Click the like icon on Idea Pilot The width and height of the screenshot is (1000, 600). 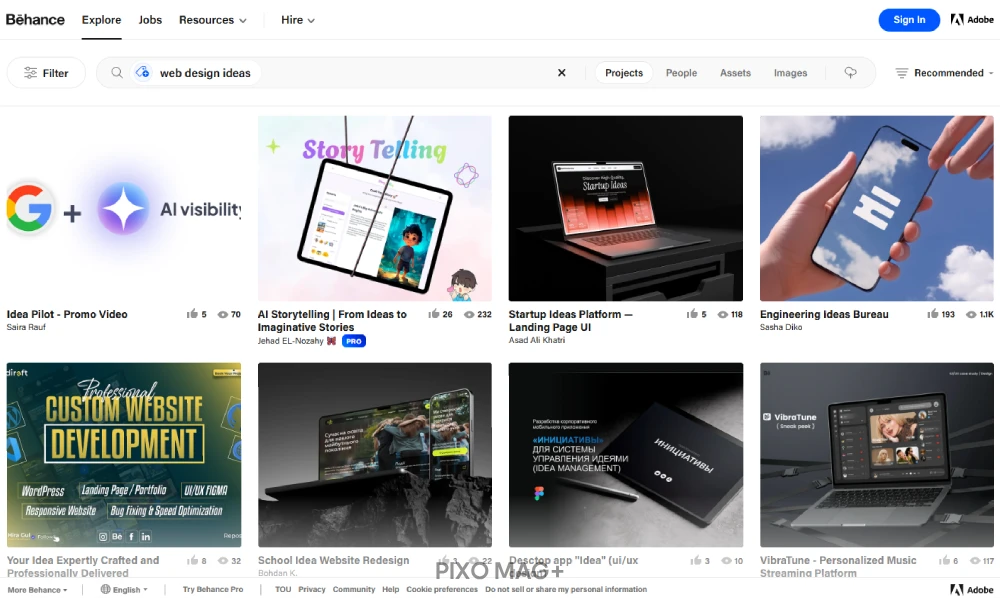point(192,314)
